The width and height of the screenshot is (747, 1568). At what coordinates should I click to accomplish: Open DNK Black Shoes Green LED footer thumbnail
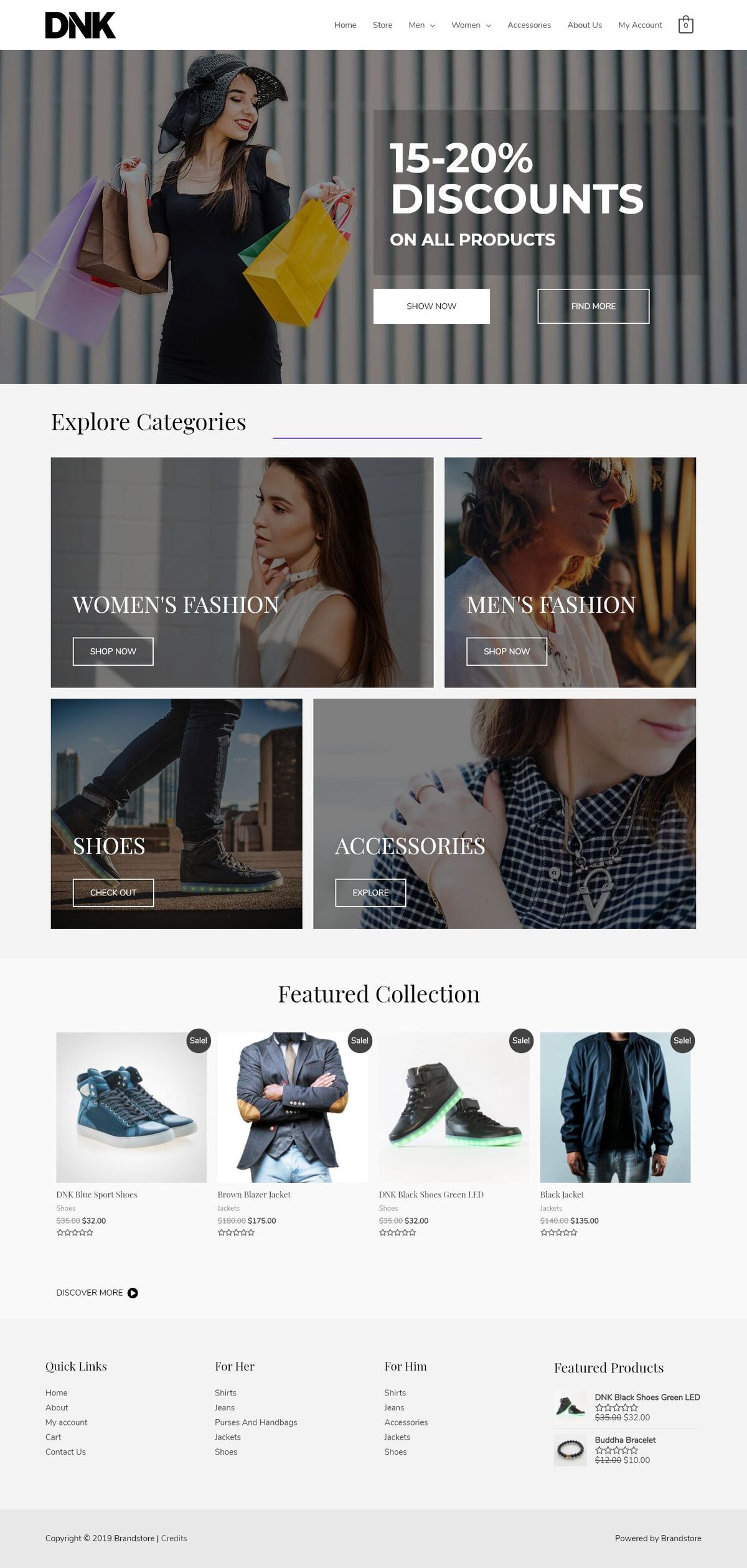click(x=570, y=1407)
